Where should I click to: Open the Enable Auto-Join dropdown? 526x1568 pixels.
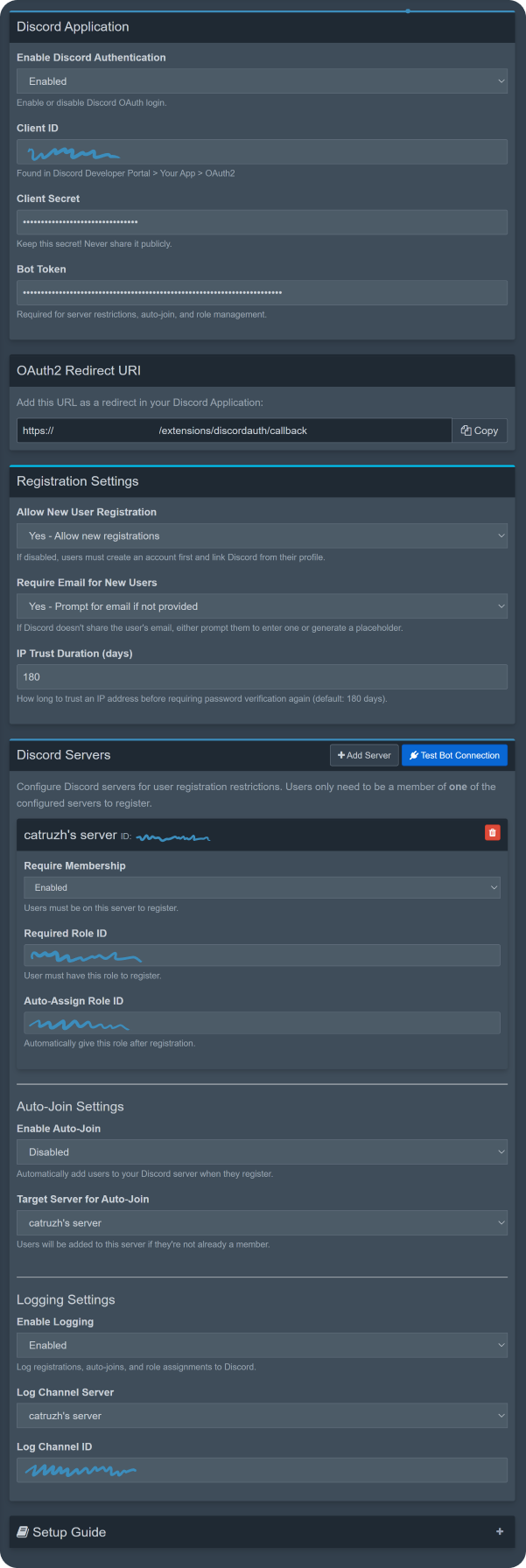(262, 1152)
